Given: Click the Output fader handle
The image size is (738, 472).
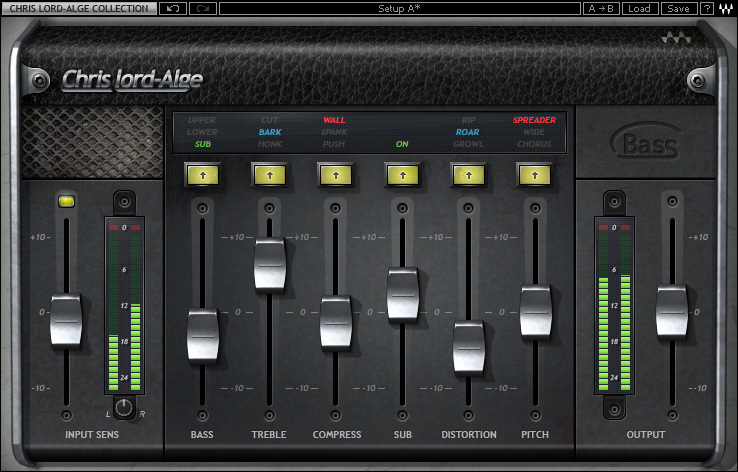Looking at the screenshot, I should pyautogui.click(x=672, y=311).
